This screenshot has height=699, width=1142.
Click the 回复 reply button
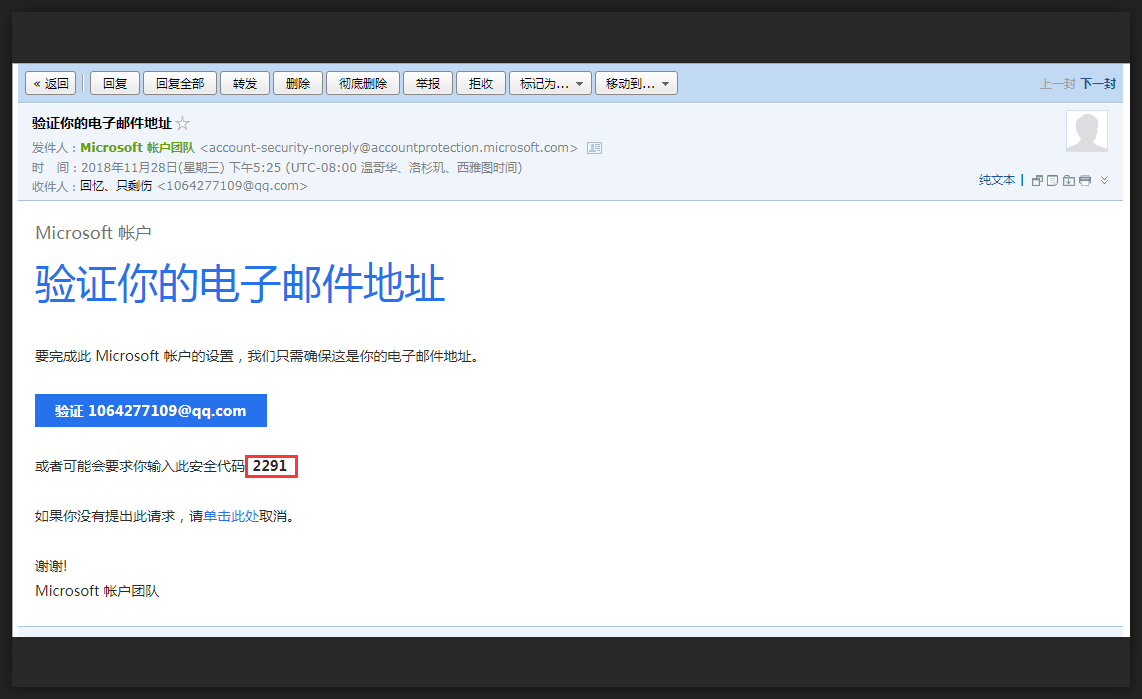[115, 84]
